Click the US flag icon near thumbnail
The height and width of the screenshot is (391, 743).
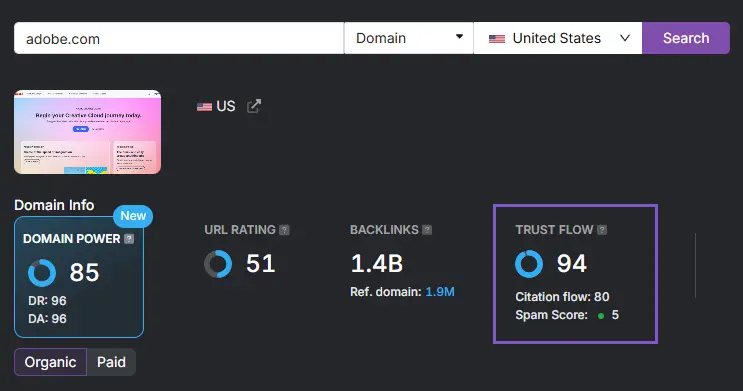[204, 107]
